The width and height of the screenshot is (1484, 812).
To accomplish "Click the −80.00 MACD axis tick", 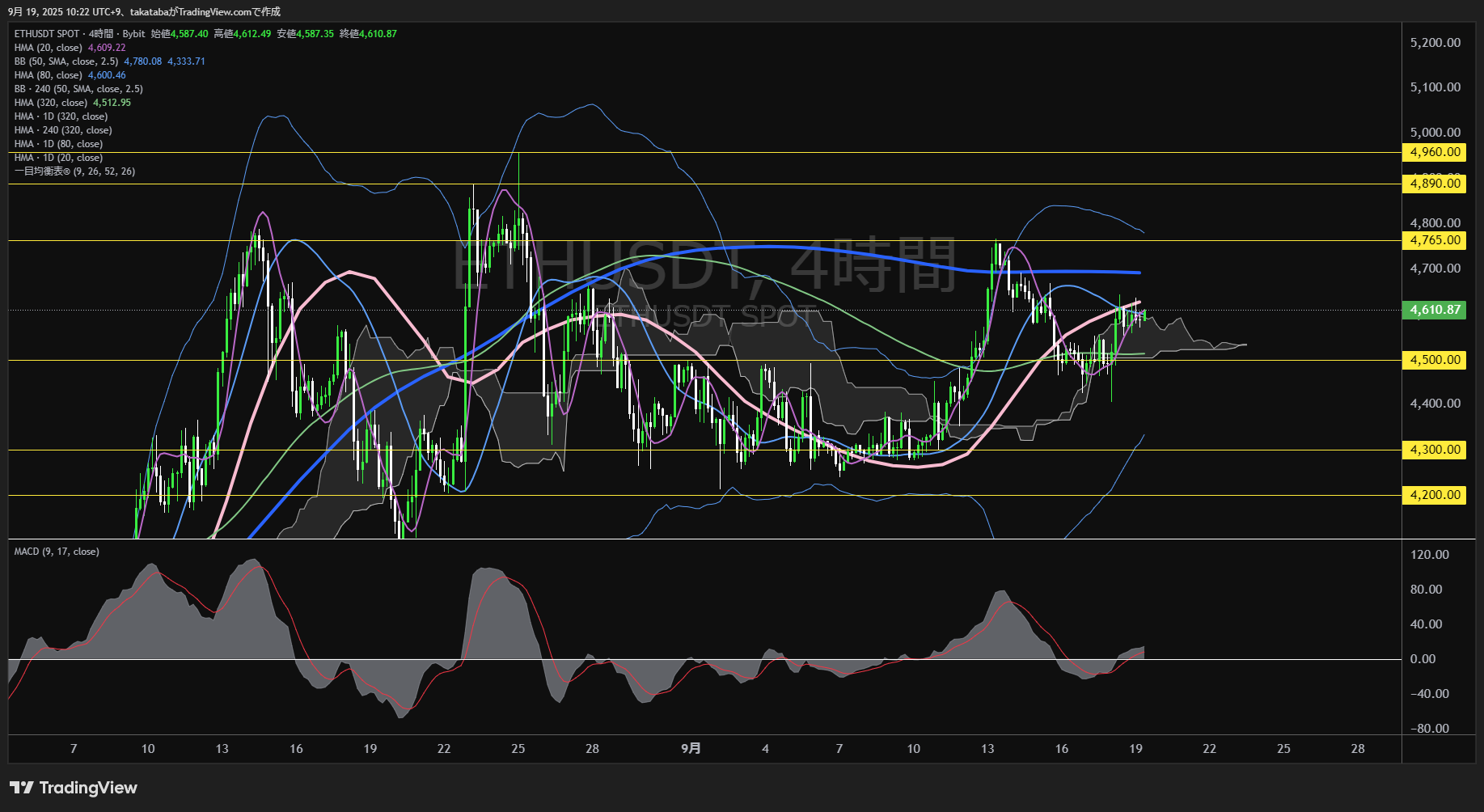I will tap(1430, 729).
